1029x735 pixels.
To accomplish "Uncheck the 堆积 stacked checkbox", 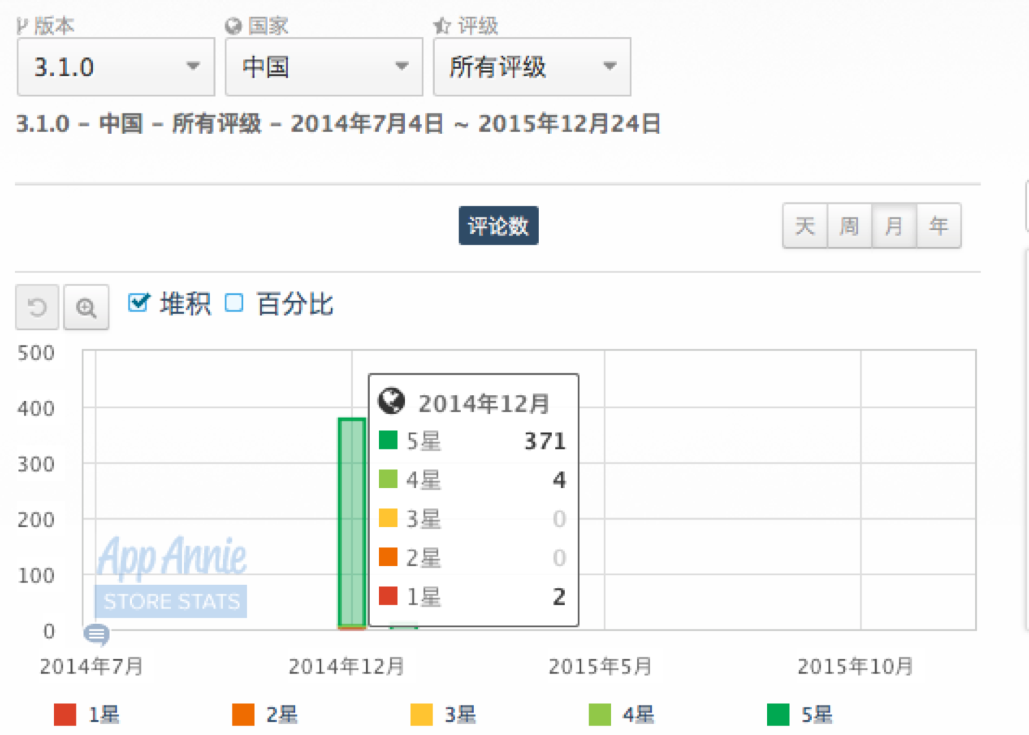I will pyautogui.click(x=138, y=303).
